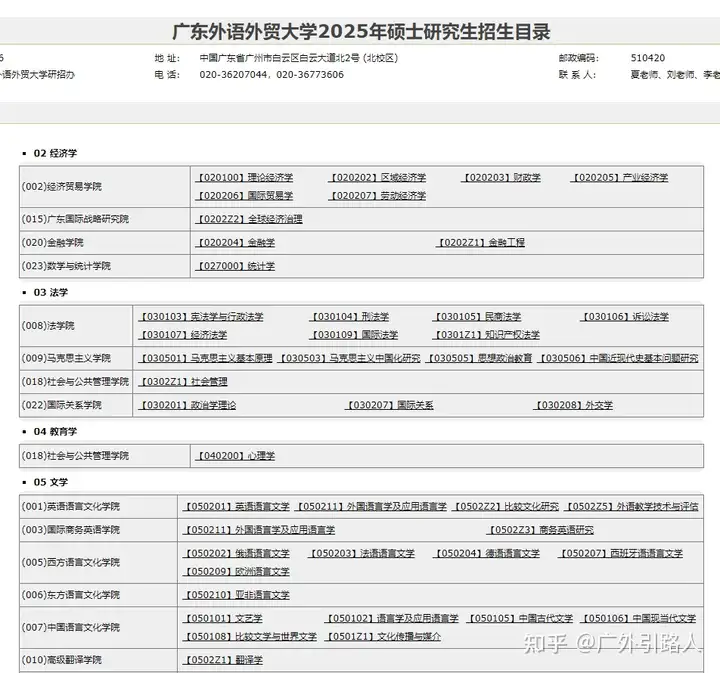The width and height of the screenshot is (720, 673).
Task: Open the 【030105】民商法学 link
Action: click(x=477, y=317)
